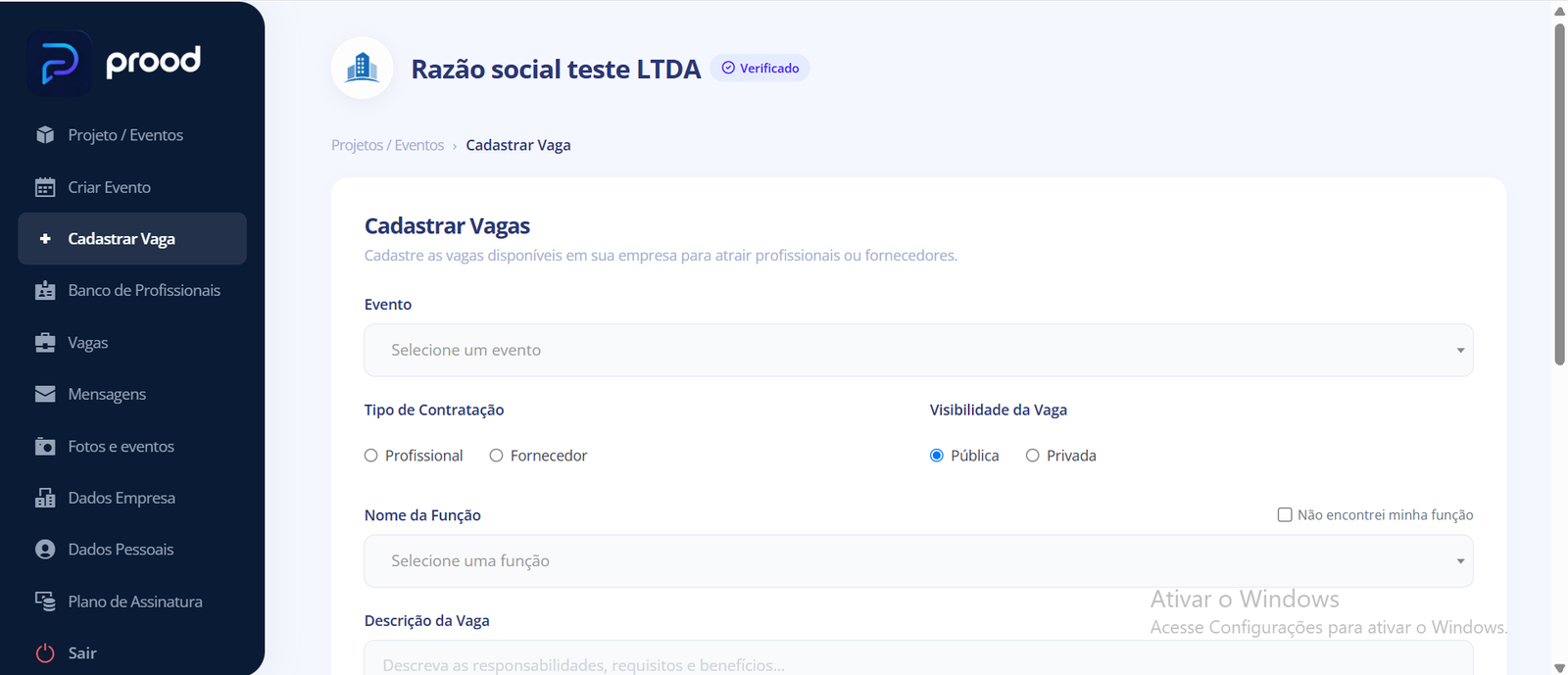1568x675 pixels.
Task: Click the Visibilidade da Vaga label
Action: (x=999, y=410)
